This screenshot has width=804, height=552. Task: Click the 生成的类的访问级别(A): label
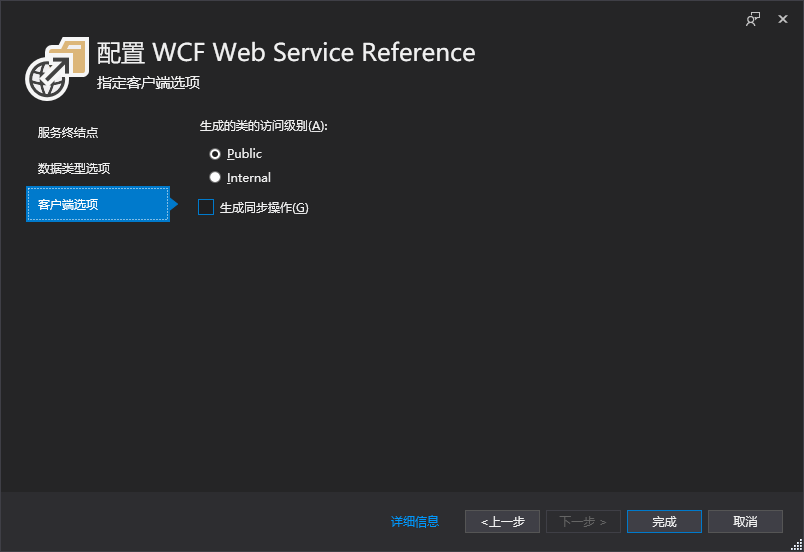pyautogui.click(x=264, y=126)
